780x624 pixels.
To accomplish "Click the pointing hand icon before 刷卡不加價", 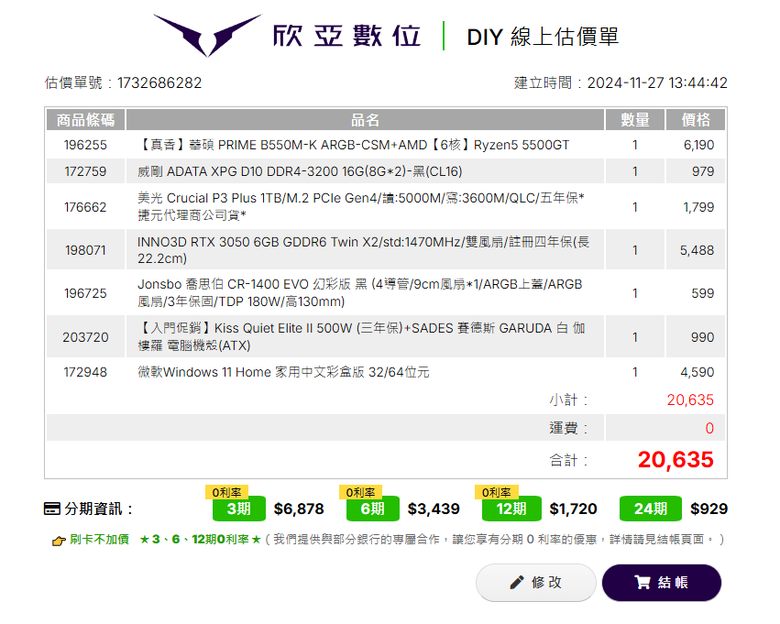I will tap(59, 540).
